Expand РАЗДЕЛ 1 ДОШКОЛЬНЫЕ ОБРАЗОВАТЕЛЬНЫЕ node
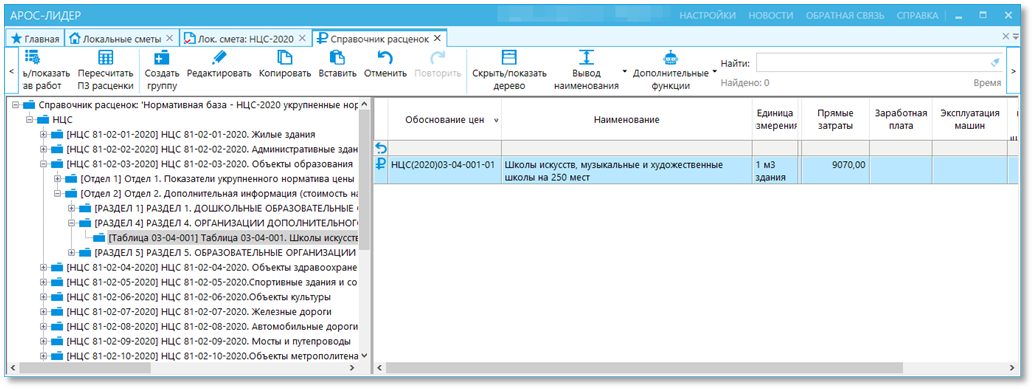Viewport: 1034px width, 390px height. (x=71, y=208)
